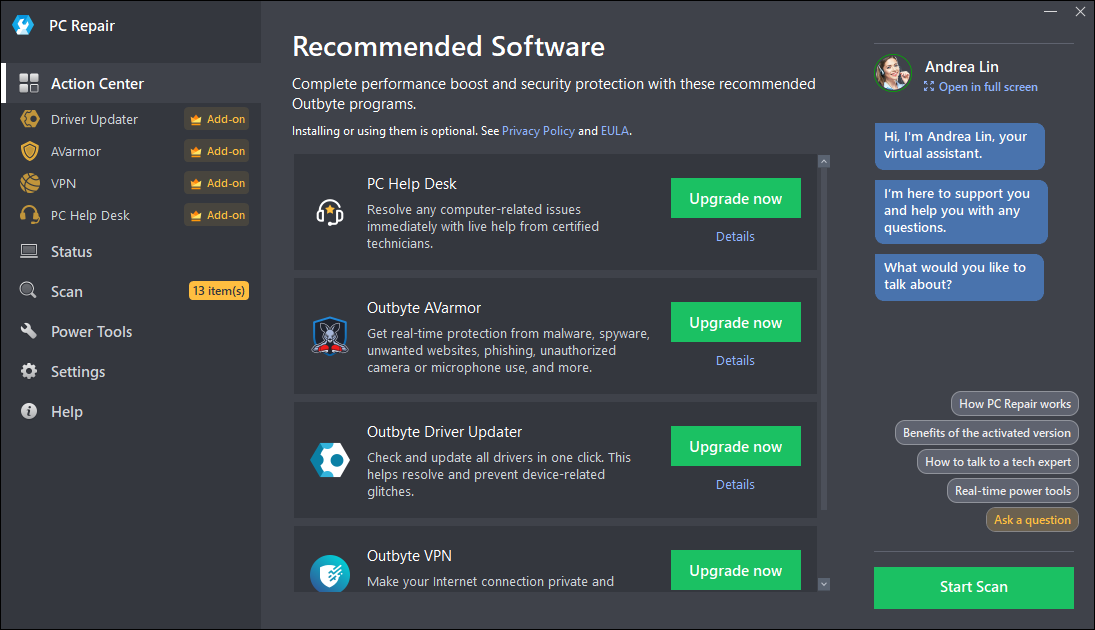The image size is (1095, 630).
Task: Choose 'How PC Repair works' chat option
Action: point(1015,404)
